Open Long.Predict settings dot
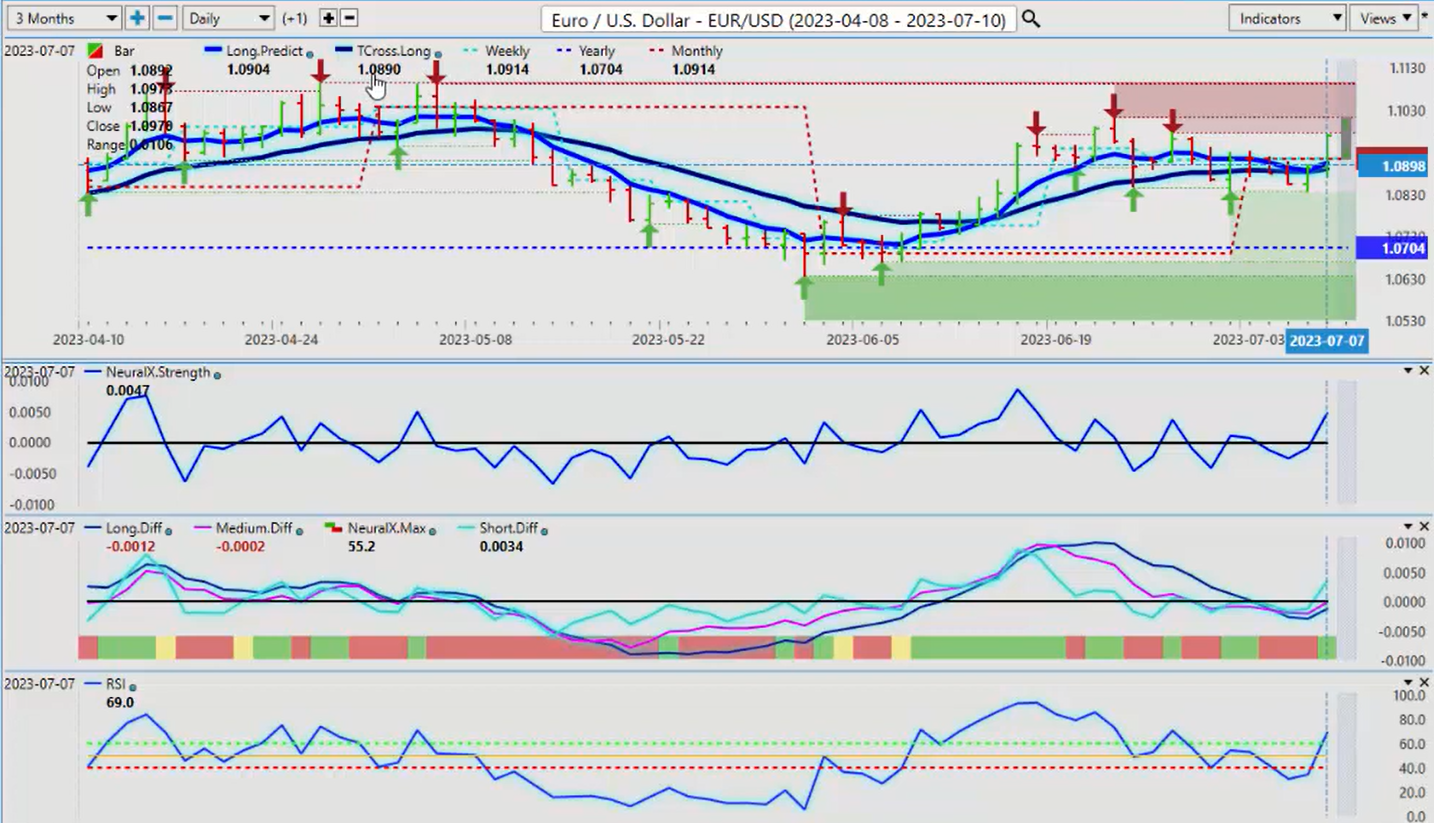This screenshot has width=1434, height=823. (x=310, y=54)
